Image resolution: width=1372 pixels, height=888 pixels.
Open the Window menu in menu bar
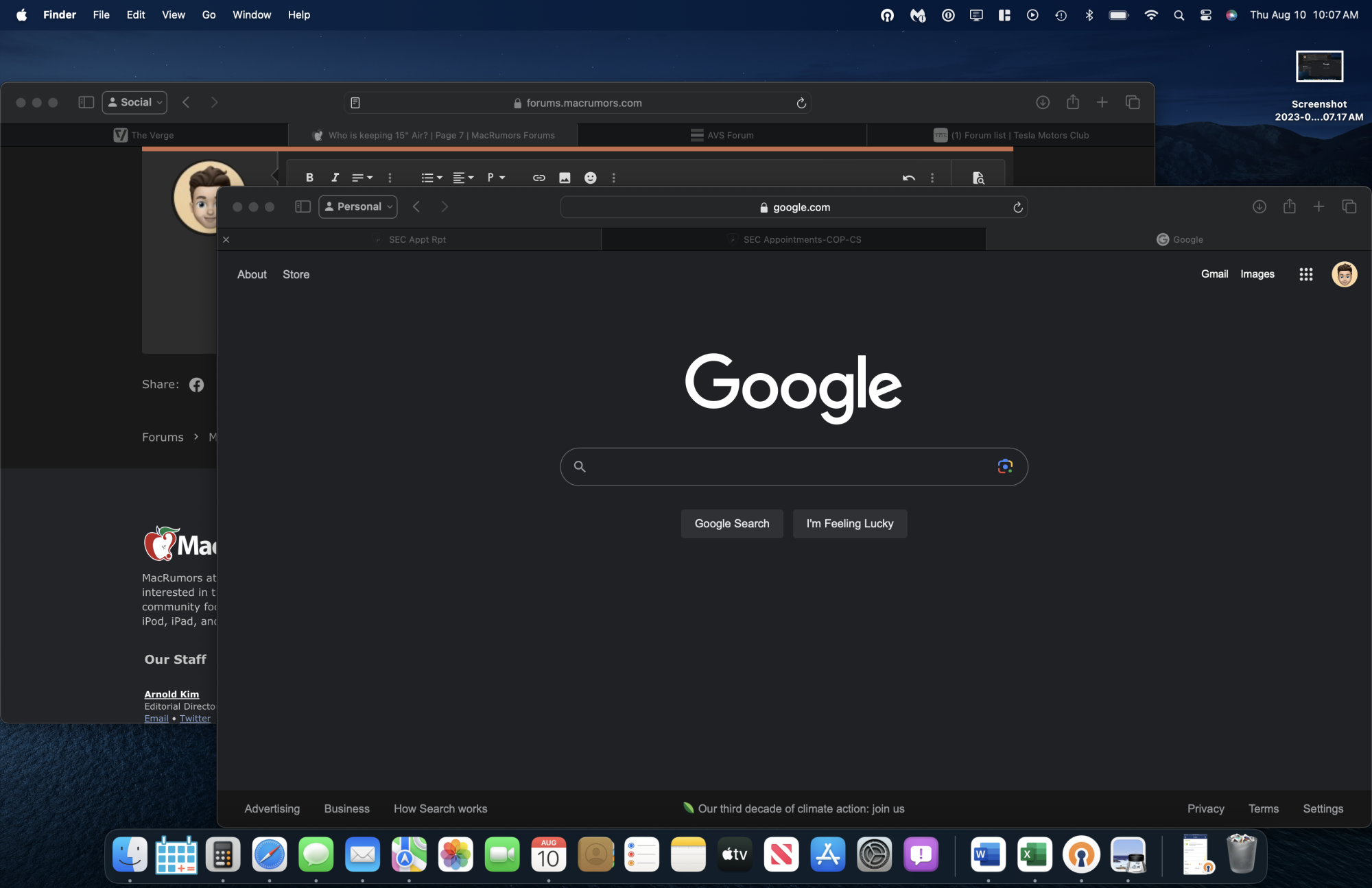pos(251,14)
